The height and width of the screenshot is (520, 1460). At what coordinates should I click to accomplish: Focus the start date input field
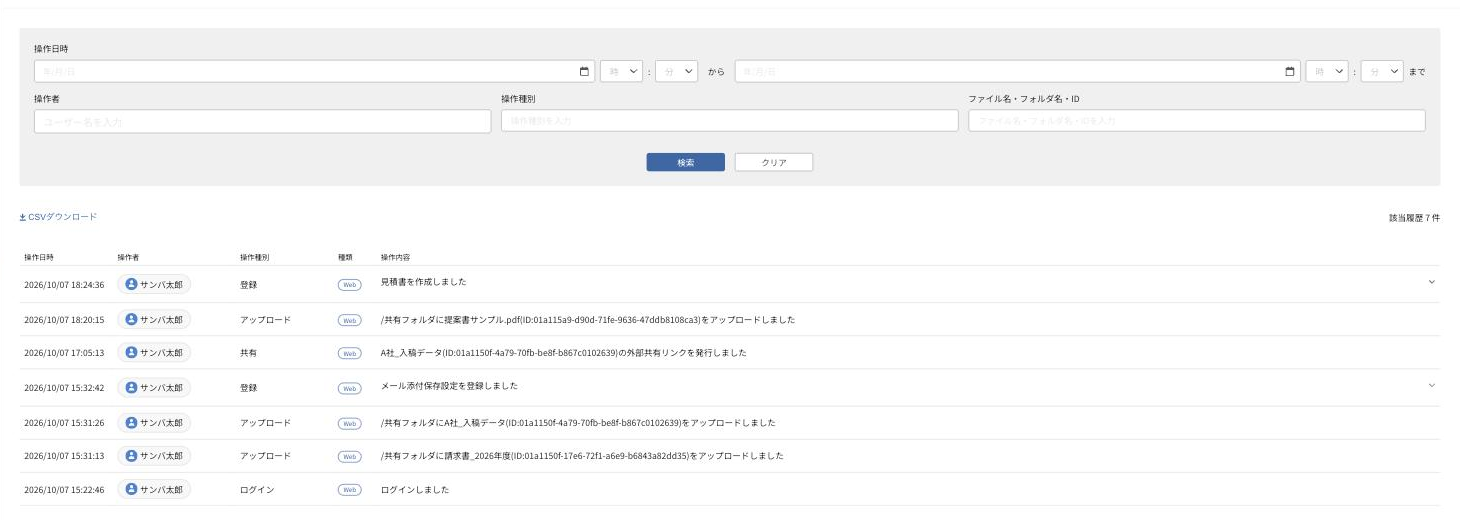click(x=314, y=72)
